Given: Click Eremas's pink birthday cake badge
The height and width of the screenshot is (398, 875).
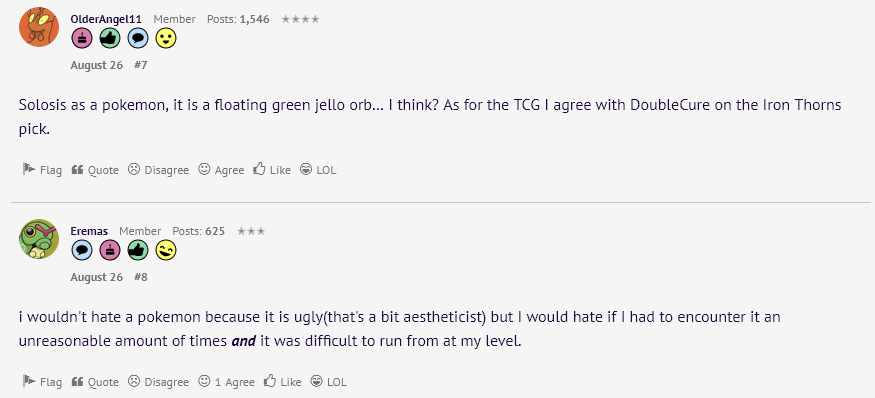Looking at the screenshot, I should point(110,251).
